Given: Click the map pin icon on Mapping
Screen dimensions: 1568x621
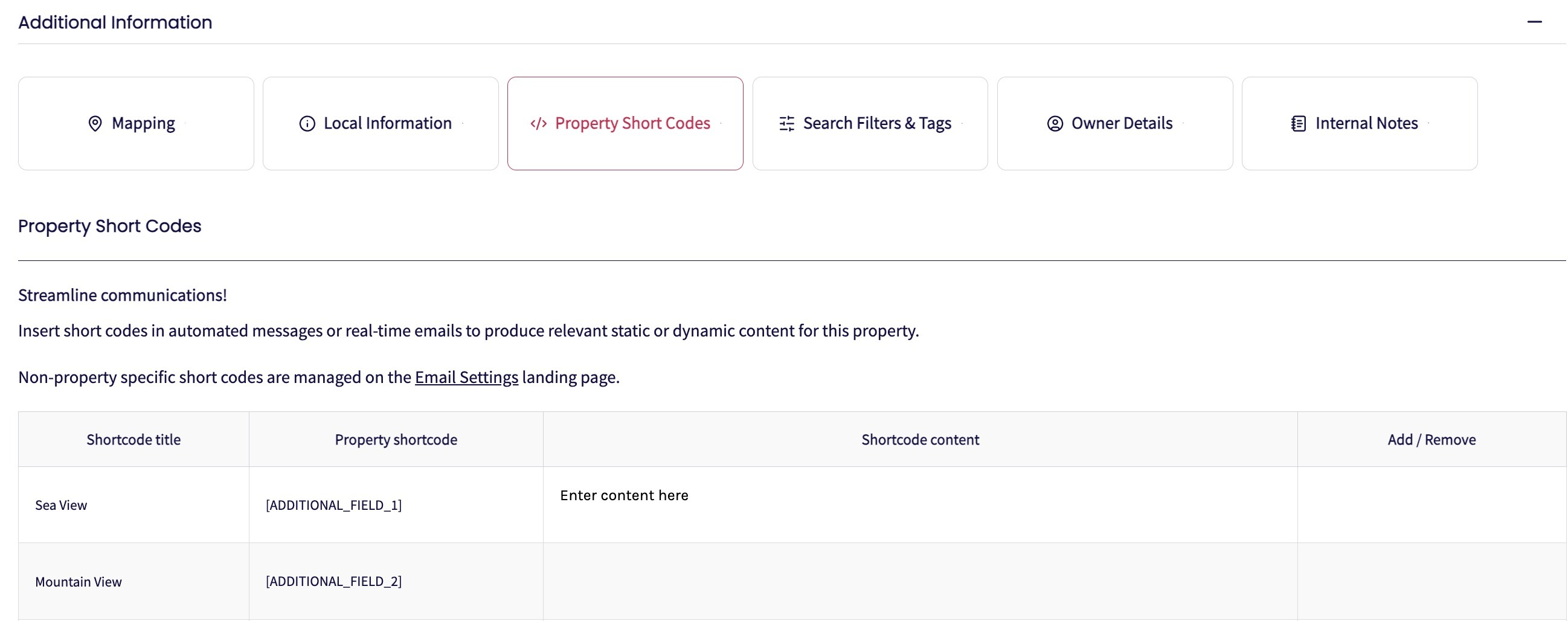Looking at the screenshot, I should (95, 124).
